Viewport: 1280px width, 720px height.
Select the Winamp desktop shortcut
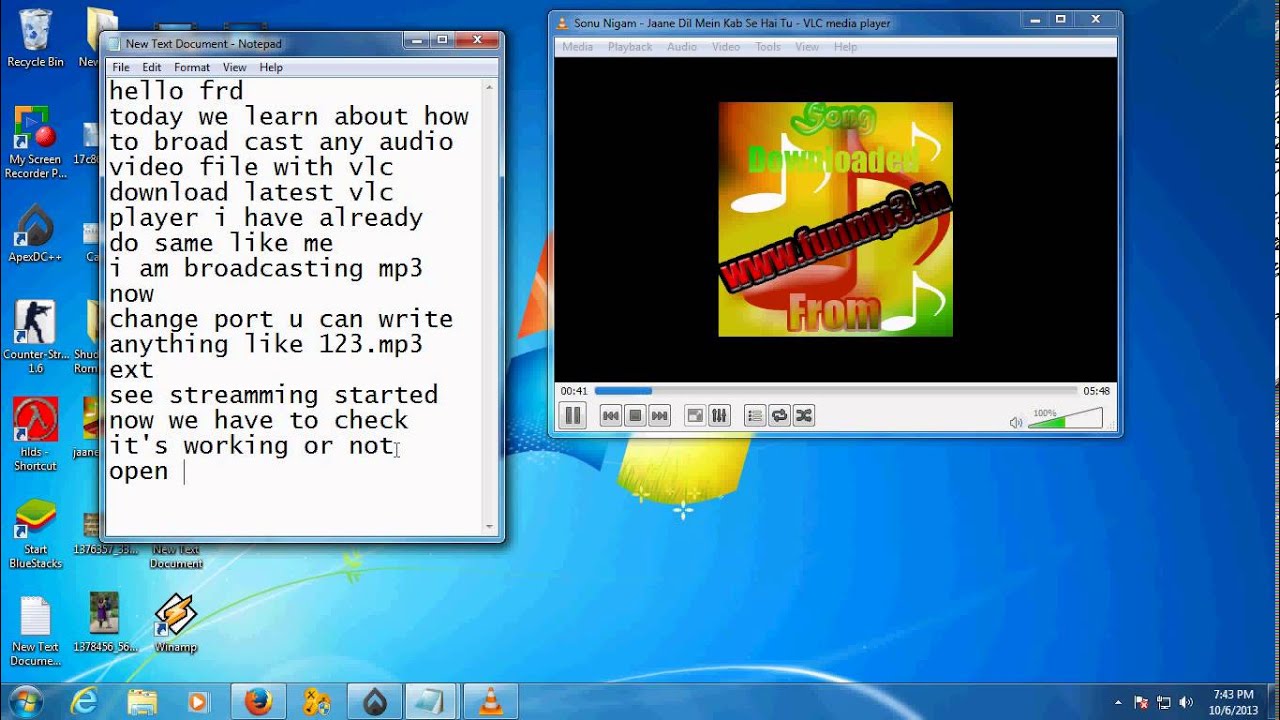pos(175,623)
